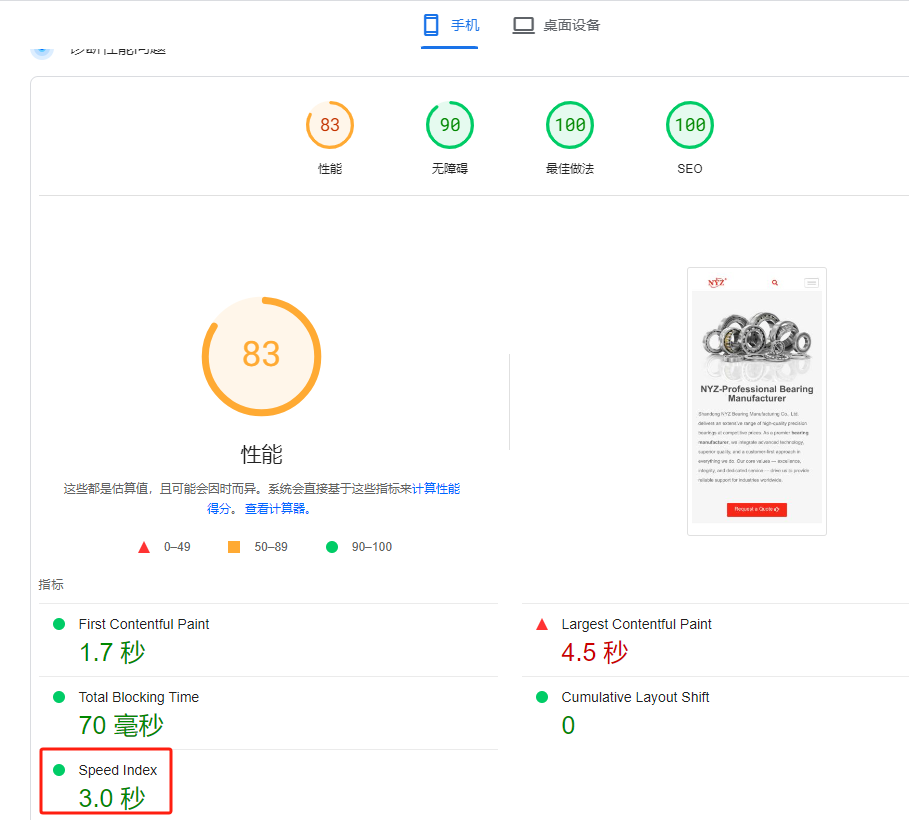Open the 计算性能得分 link
The width and height of the screenshot is (909, 820).
pos(436,489)
